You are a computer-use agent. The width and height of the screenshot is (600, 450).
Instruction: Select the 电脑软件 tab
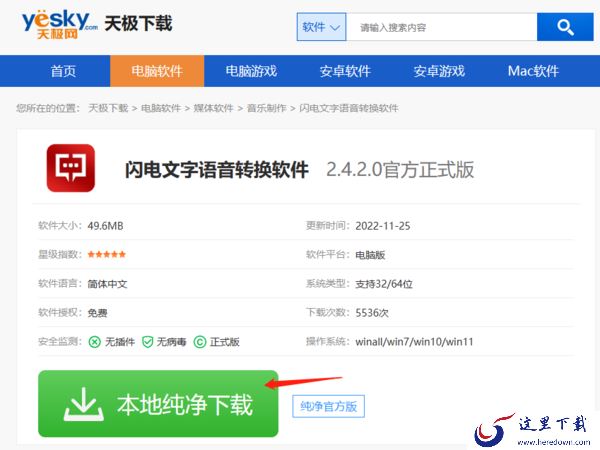(157, 71)
